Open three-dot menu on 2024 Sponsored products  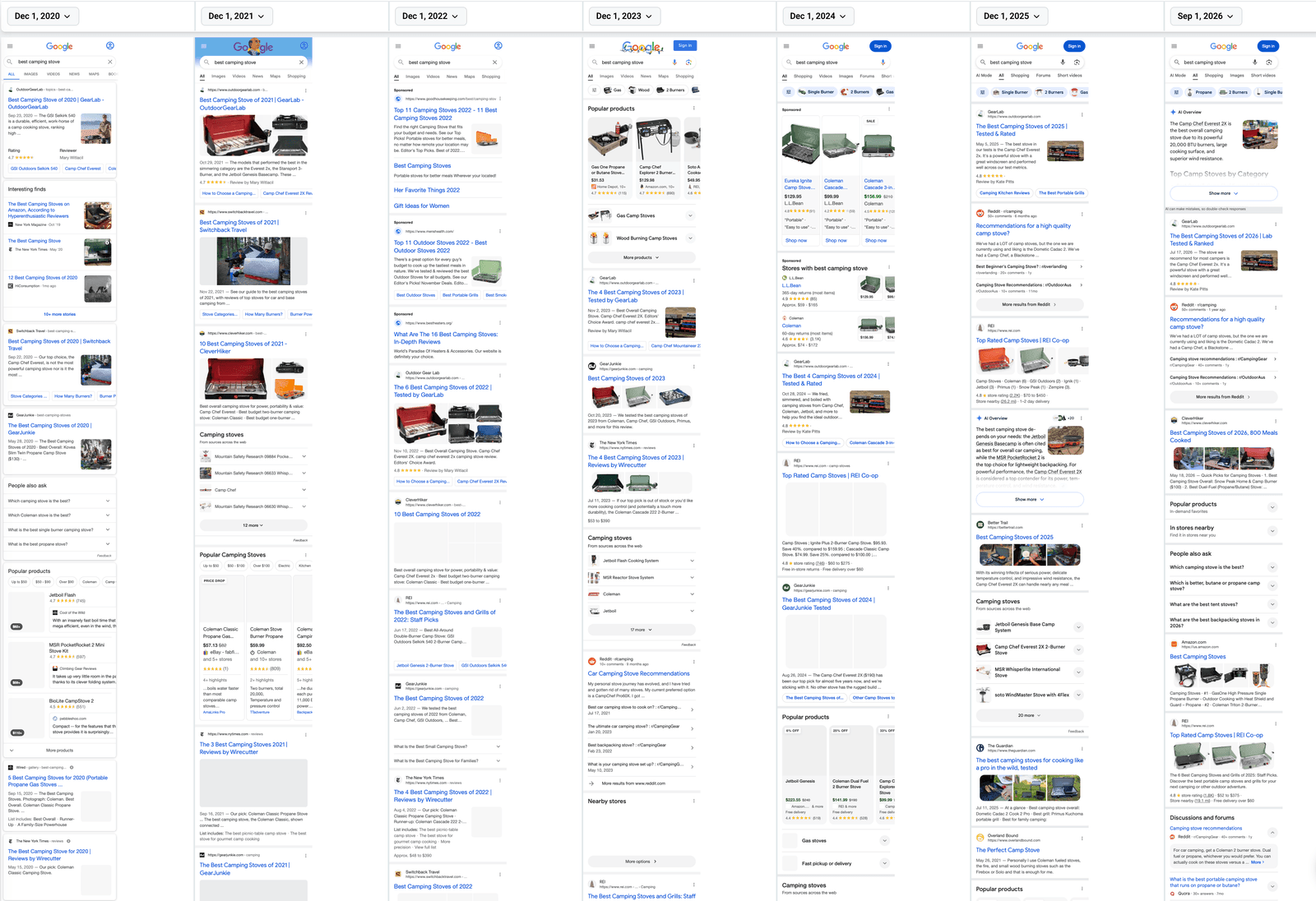click(x=887, y=109)
